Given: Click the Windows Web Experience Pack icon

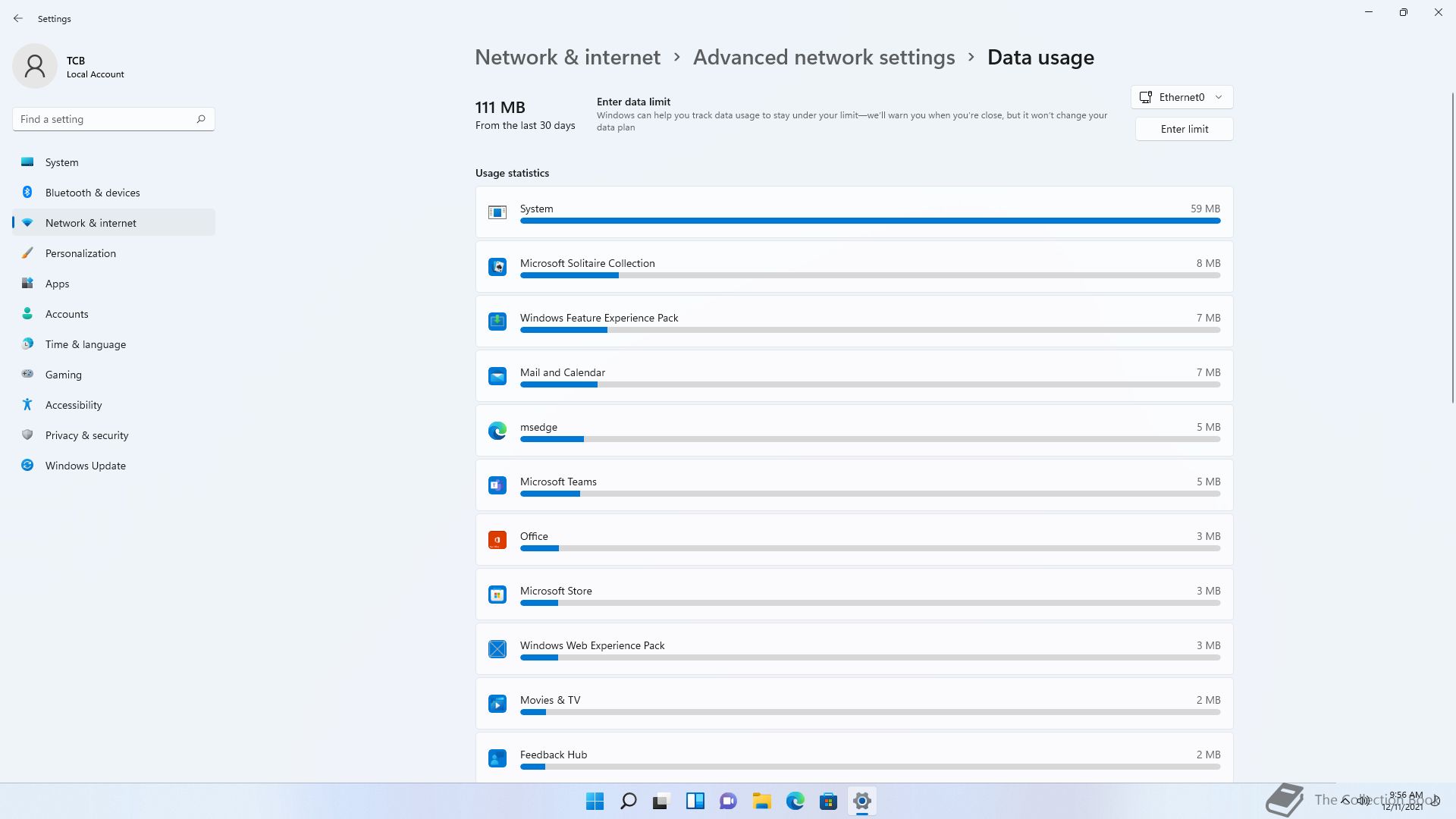Looking at the screenshot, I should 497,649.
